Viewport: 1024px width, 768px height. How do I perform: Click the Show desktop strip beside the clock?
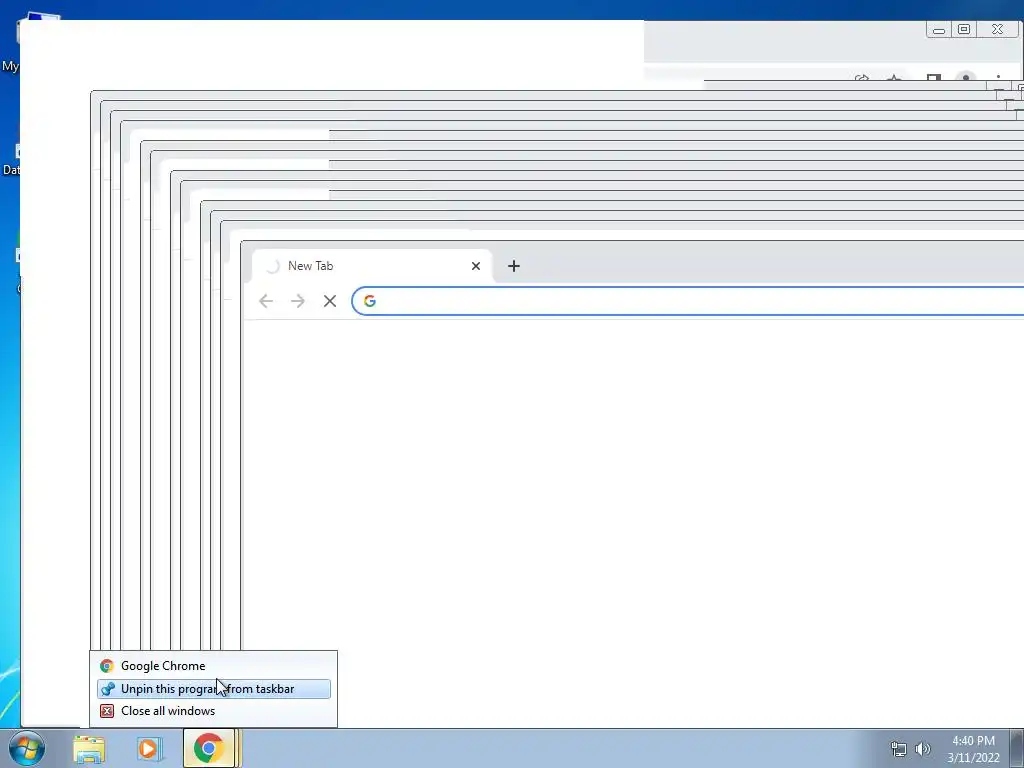(x=1017, y=748)
